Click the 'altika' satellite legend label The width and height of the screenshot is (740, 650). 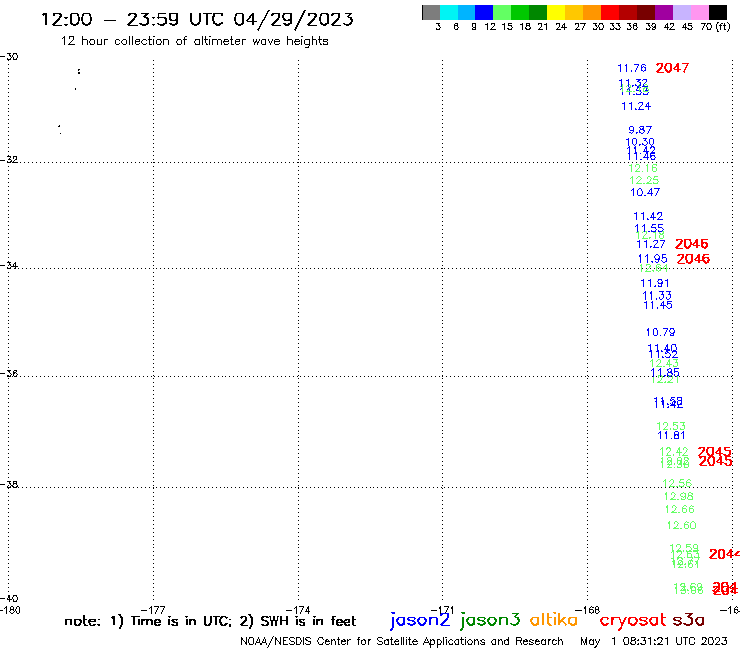coord(554,620)
